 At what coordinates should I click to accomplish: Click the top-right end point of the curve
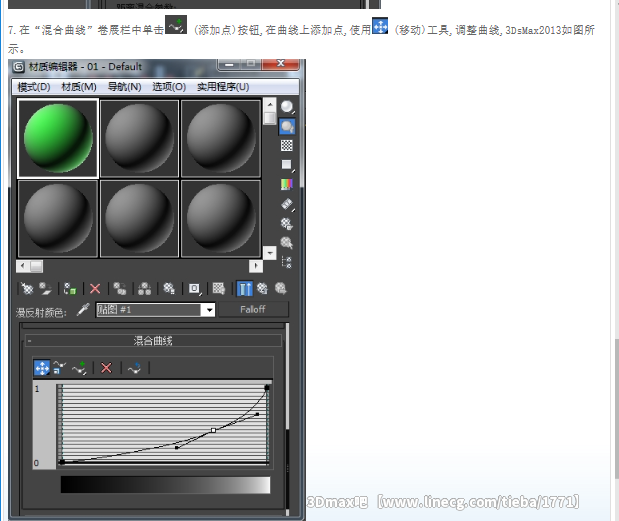267,388
